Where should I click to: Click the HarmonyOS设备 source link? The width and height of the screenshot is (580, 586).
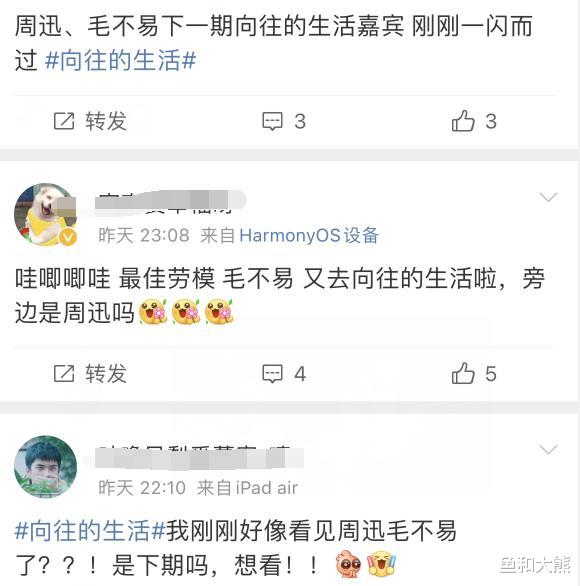pyautogui.click(x=309, y=235)
